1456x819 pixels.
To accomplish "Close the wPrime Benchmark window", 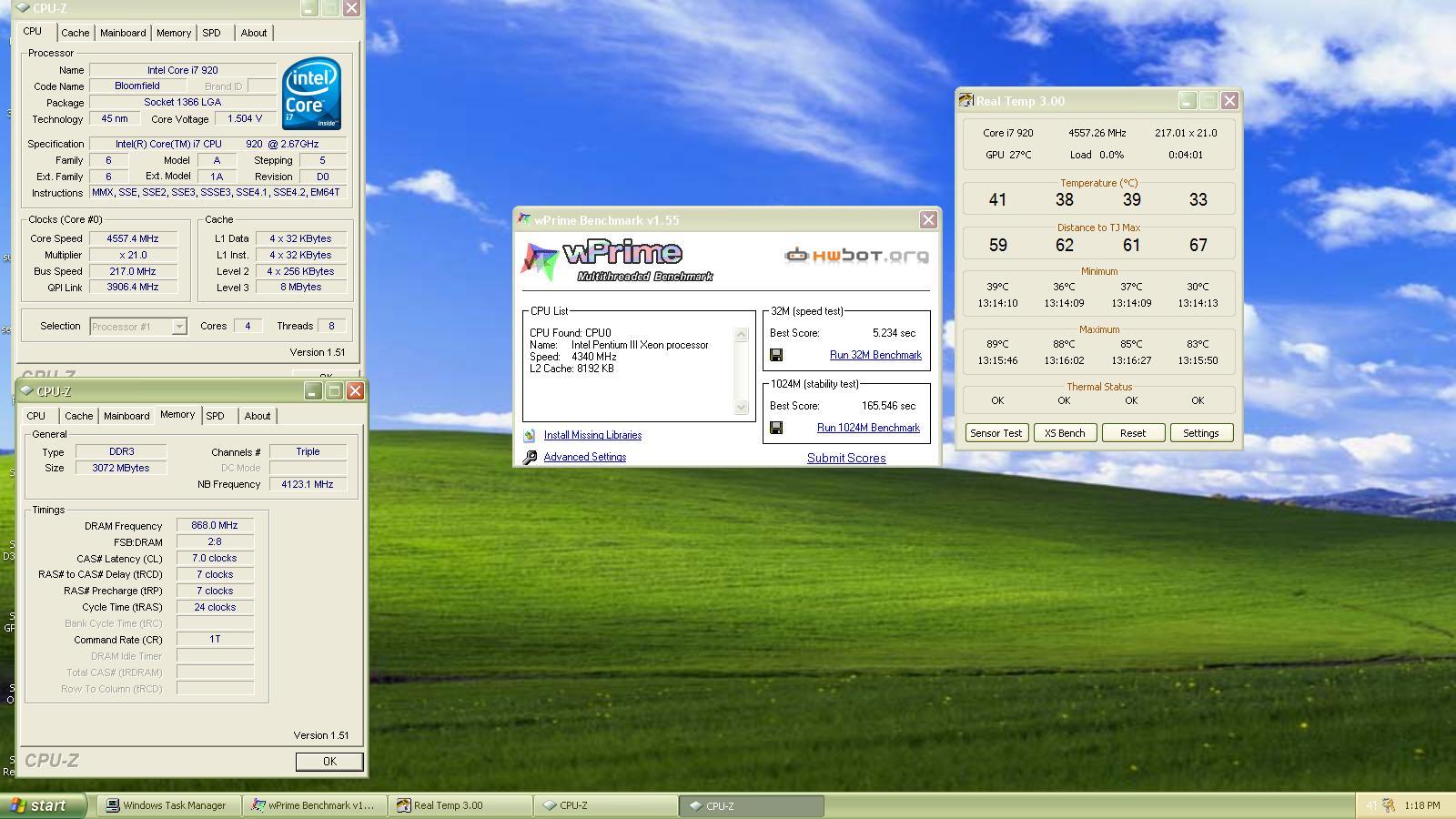I will click(928, 219).
